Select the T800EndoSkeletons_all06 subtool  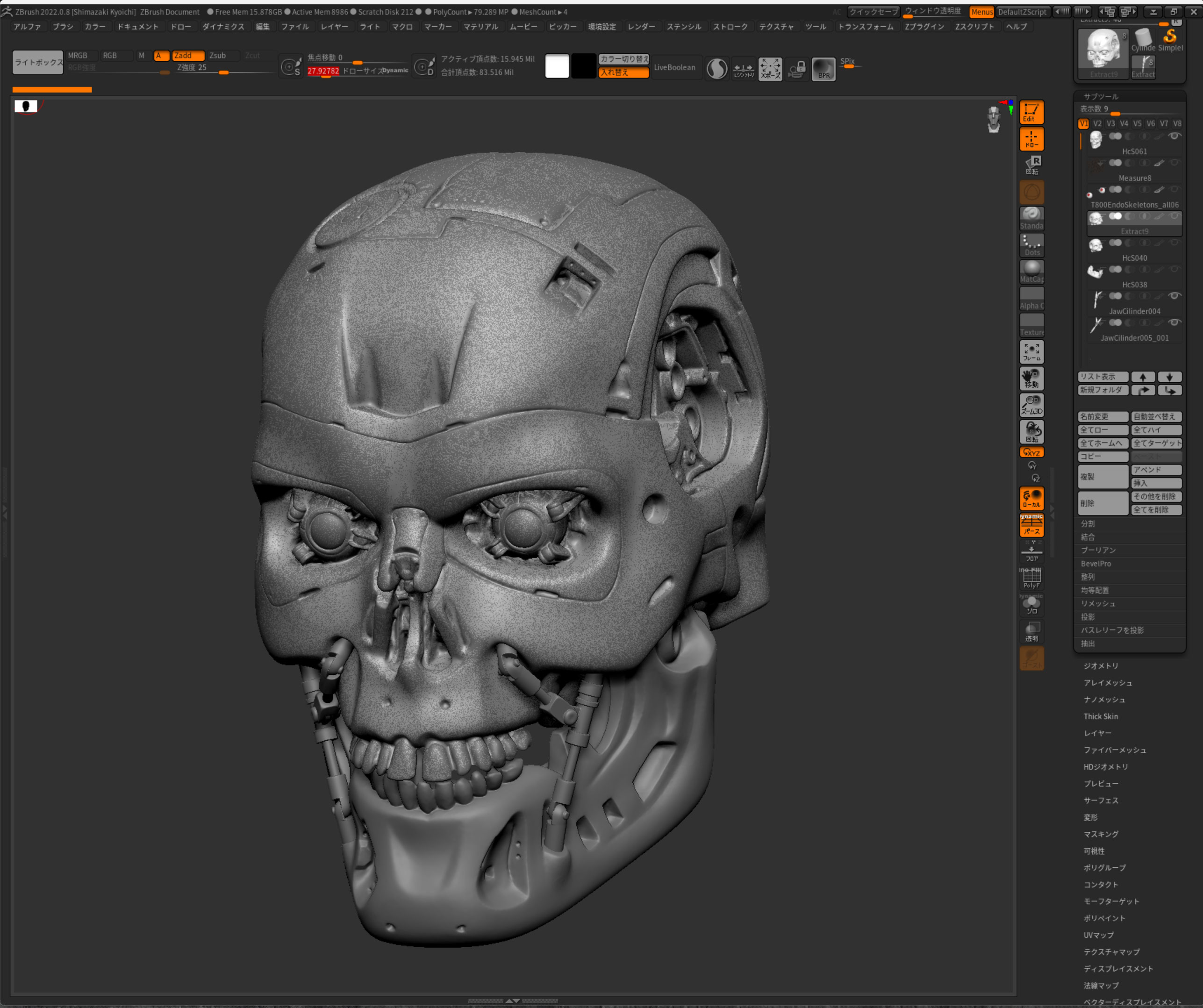coord(1134,196)
